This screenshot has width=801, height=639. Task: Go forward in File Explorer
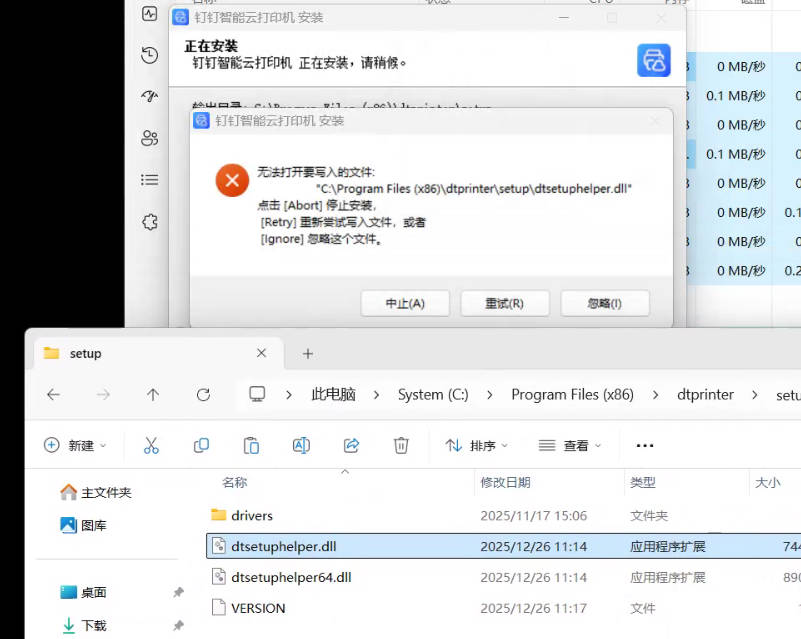click(103, 394)
